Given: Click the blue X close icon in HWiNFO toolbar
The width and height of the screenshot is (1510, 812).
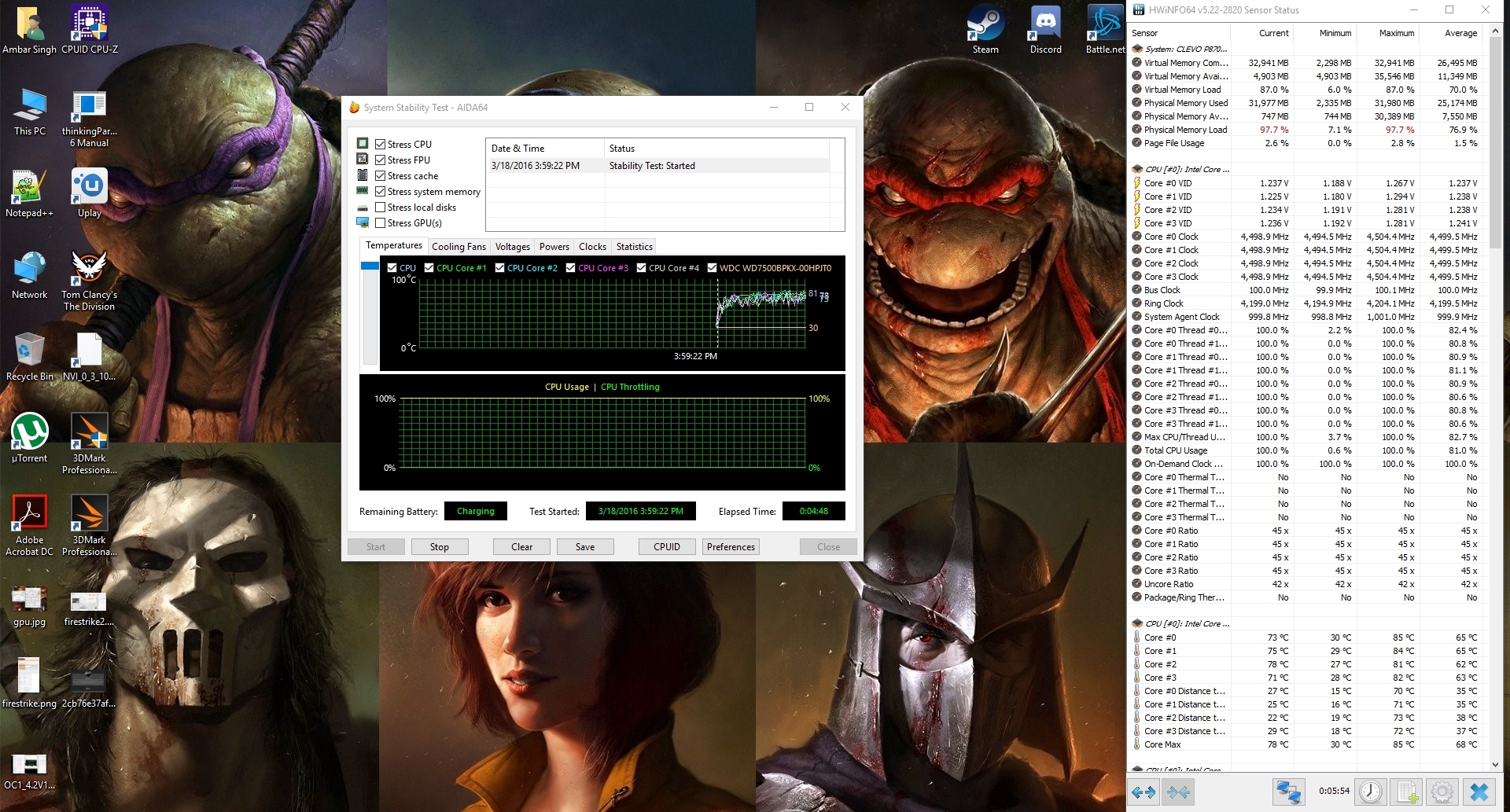Looking at the screenshot, I should (1479, 792).
